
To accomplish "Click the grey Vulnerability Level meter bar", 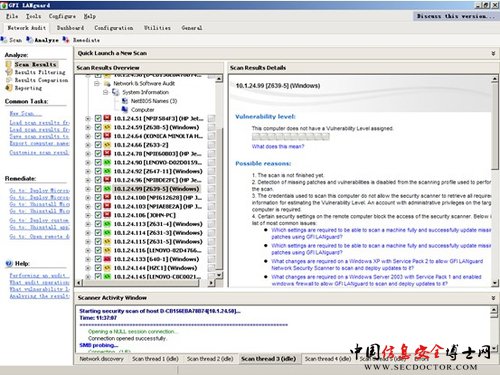I will point(291,136).
